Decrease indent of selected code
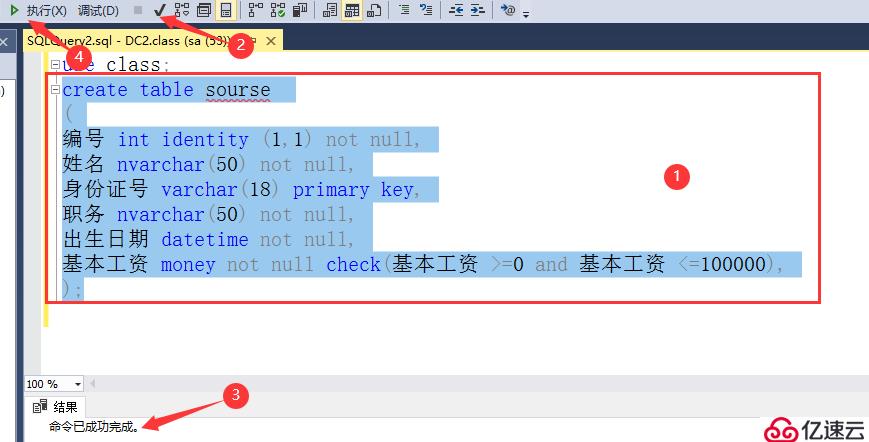The height and width of the screenshot is (442, 869). tap(456, 10)
